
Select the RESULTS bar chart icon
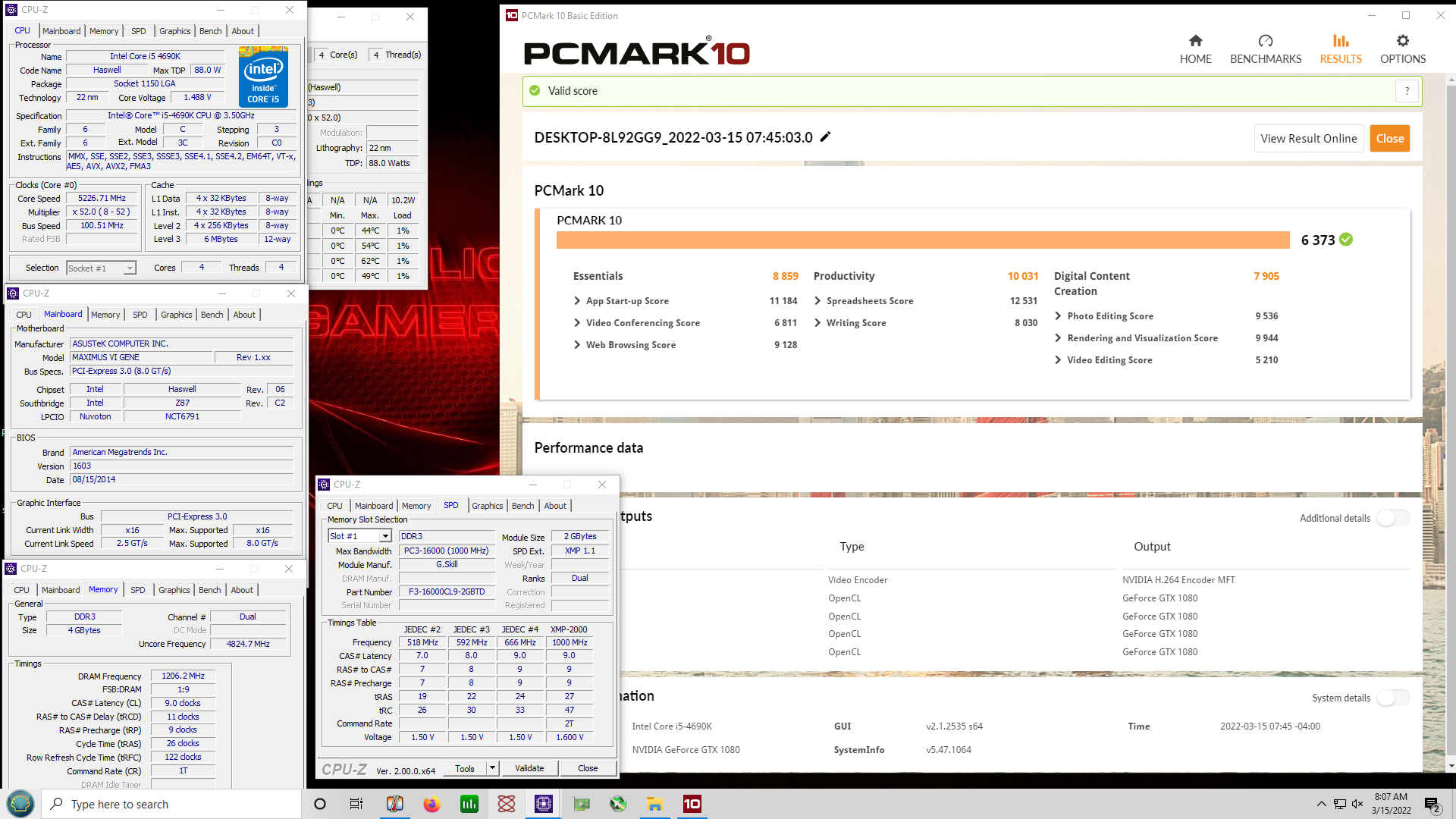click(x=1341, y=41)
